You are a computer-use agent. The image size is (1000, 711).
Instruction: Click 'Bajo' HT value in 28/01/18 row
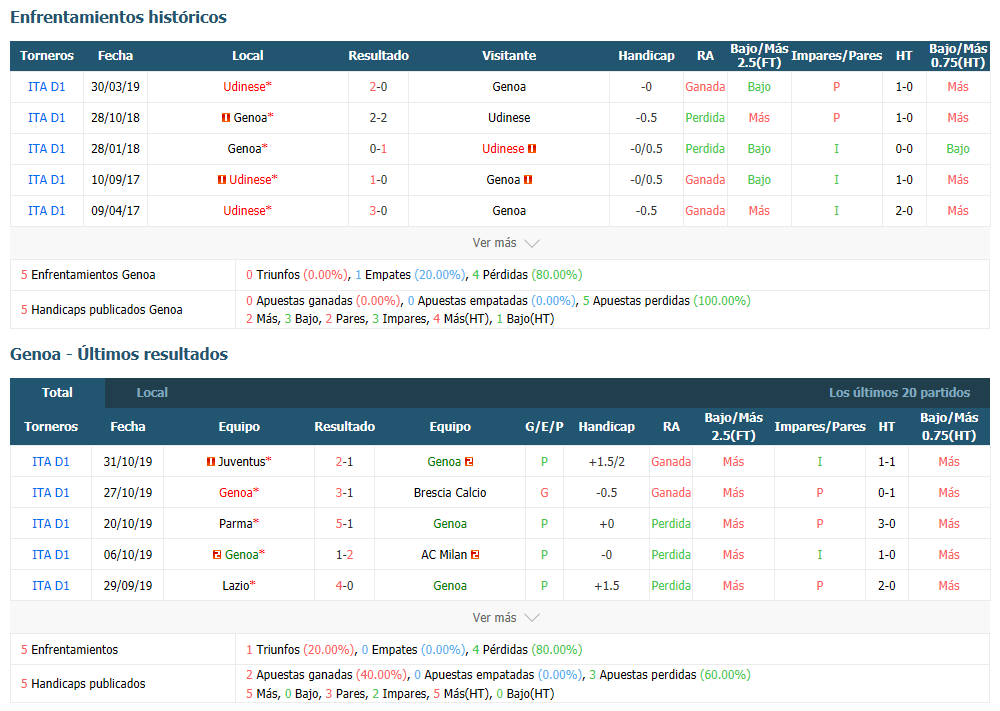[958, 149]
